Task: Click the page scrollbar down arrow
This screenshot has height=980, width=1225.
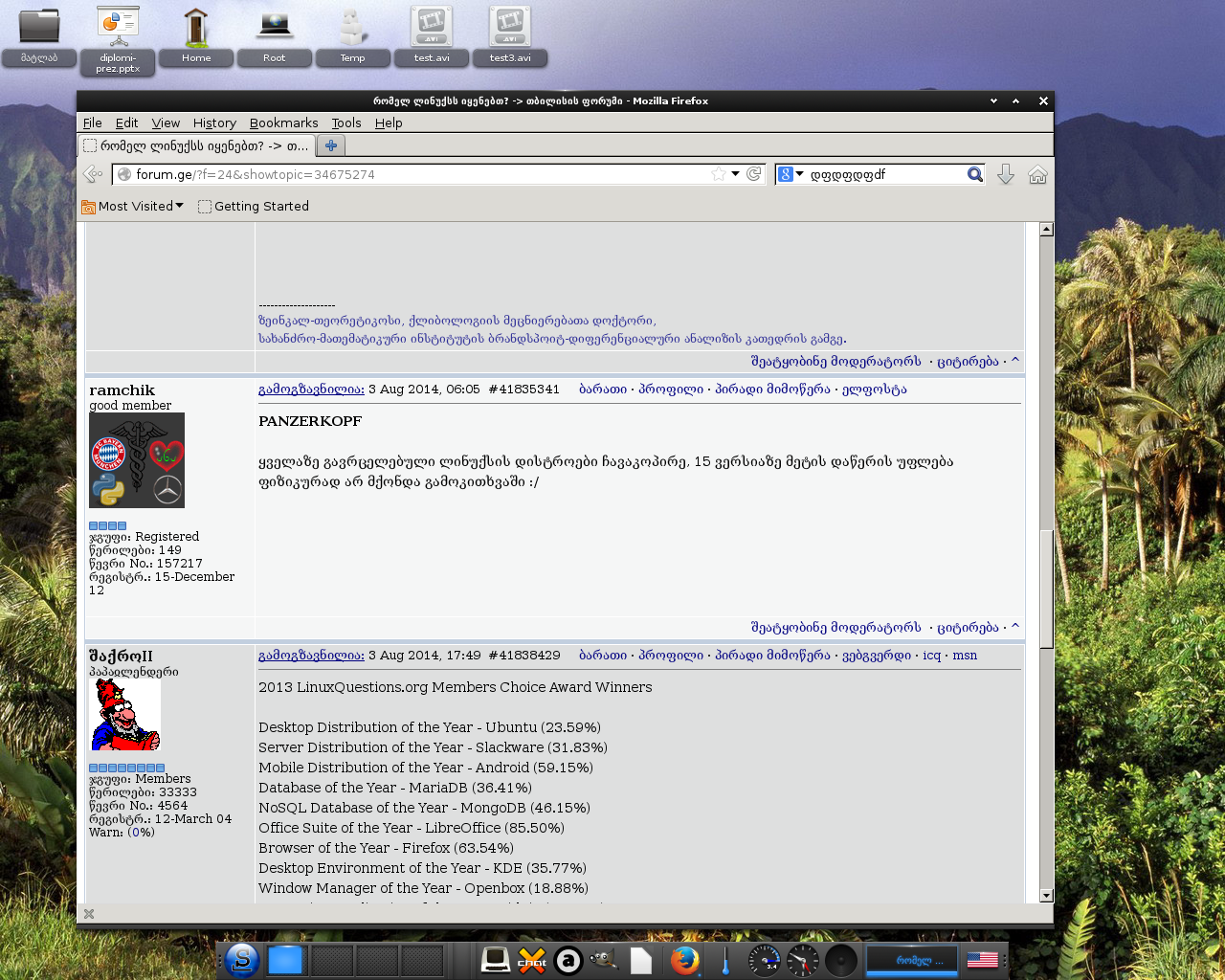Action: pos(1046,896)
